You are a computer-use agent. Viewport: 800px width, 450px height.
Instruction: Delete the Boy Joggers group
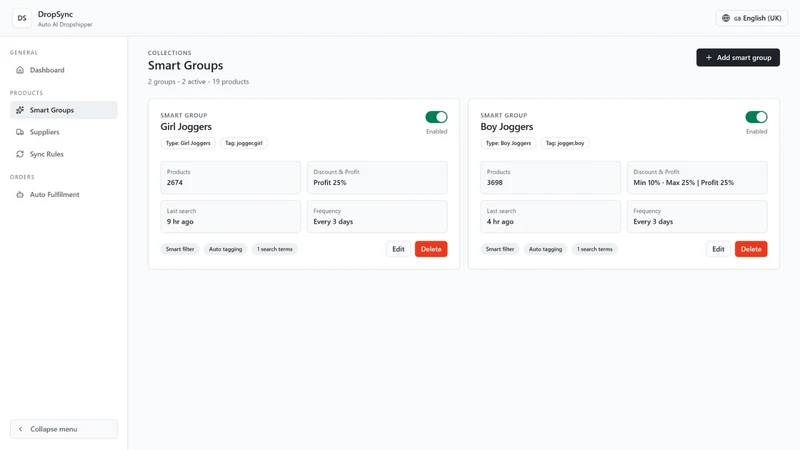(751, 249)
